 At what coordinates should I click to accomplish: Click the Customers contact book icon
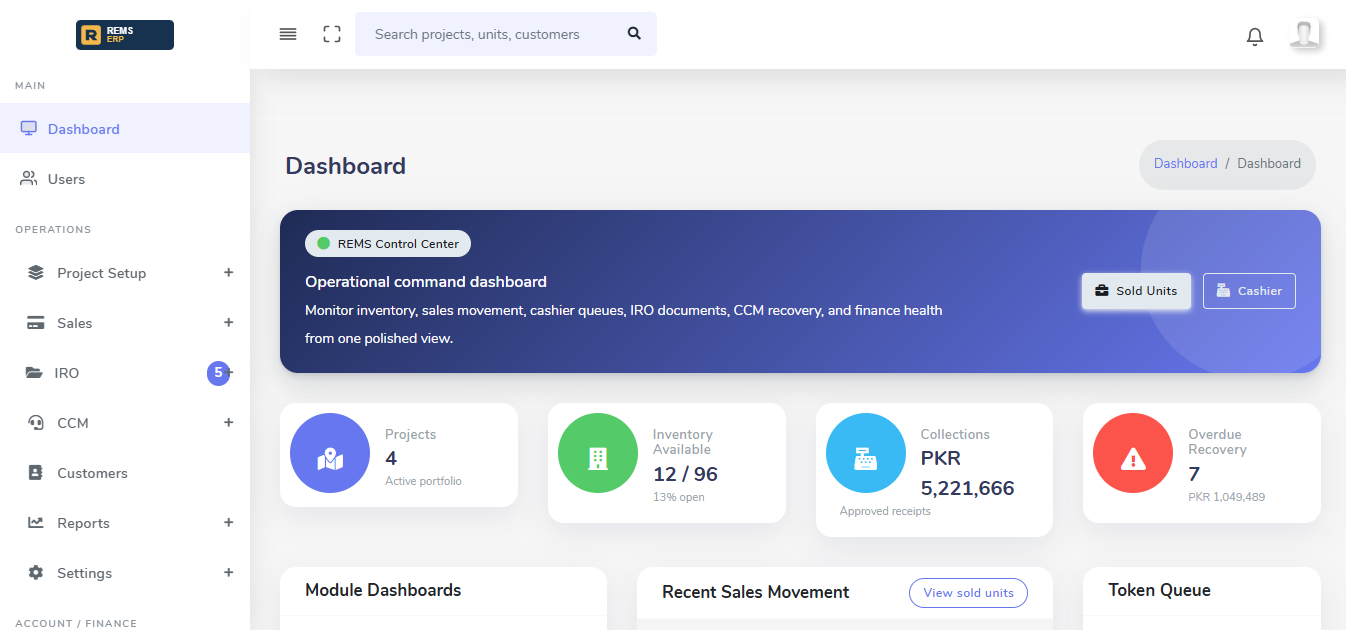[36, 473]
